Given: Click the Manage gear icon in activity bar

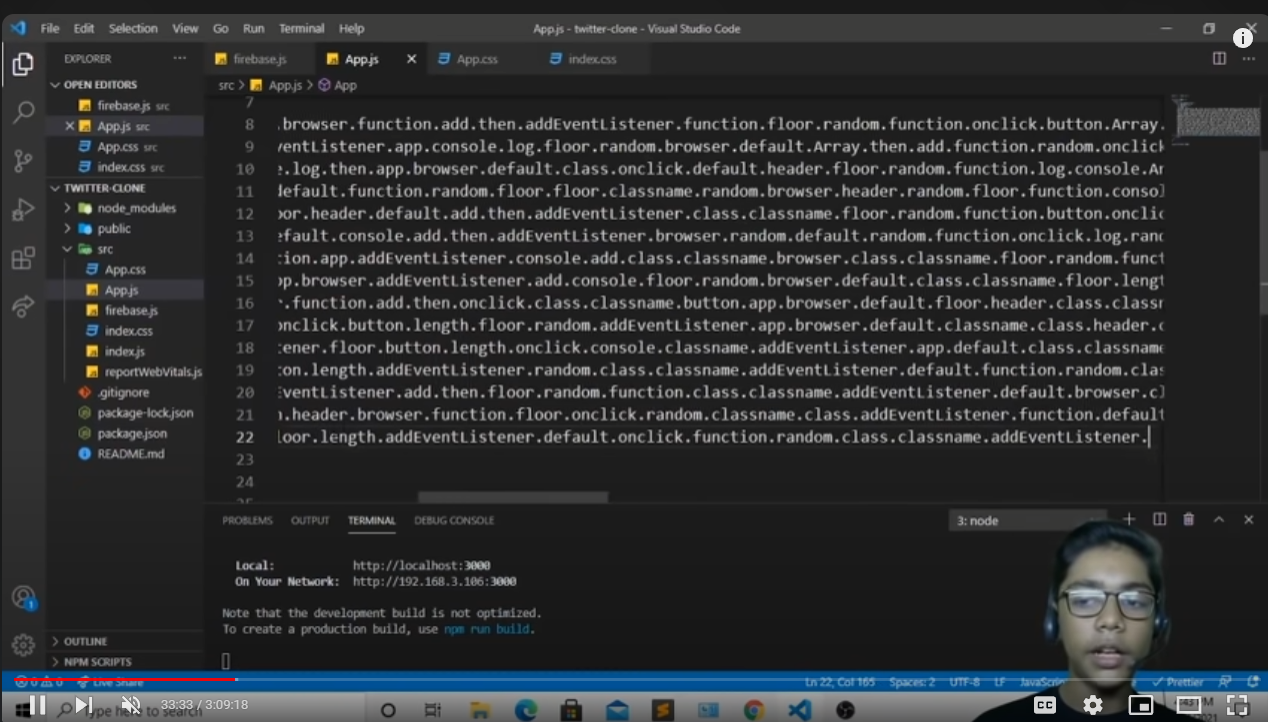Looking at the screenshot, I should (x=23, y=645).
